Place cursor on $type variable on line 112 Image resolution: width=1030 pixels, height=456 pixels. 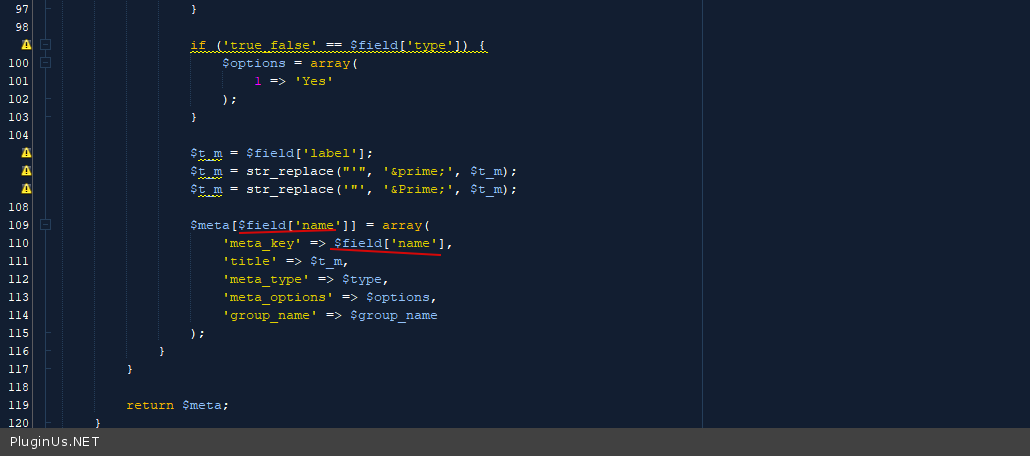[362, 279]
